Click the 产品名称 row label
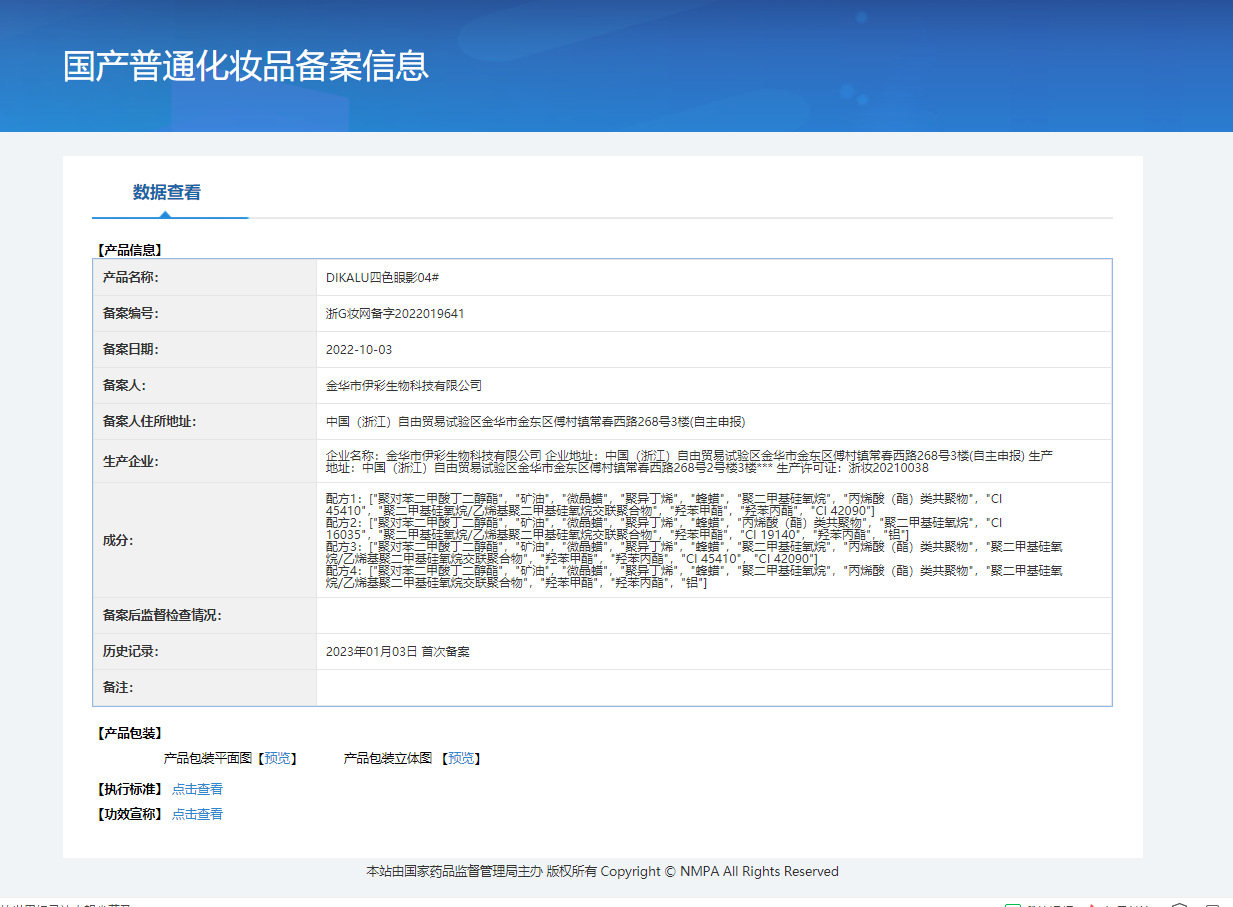The image size is (1233, 907). (131, 277)
